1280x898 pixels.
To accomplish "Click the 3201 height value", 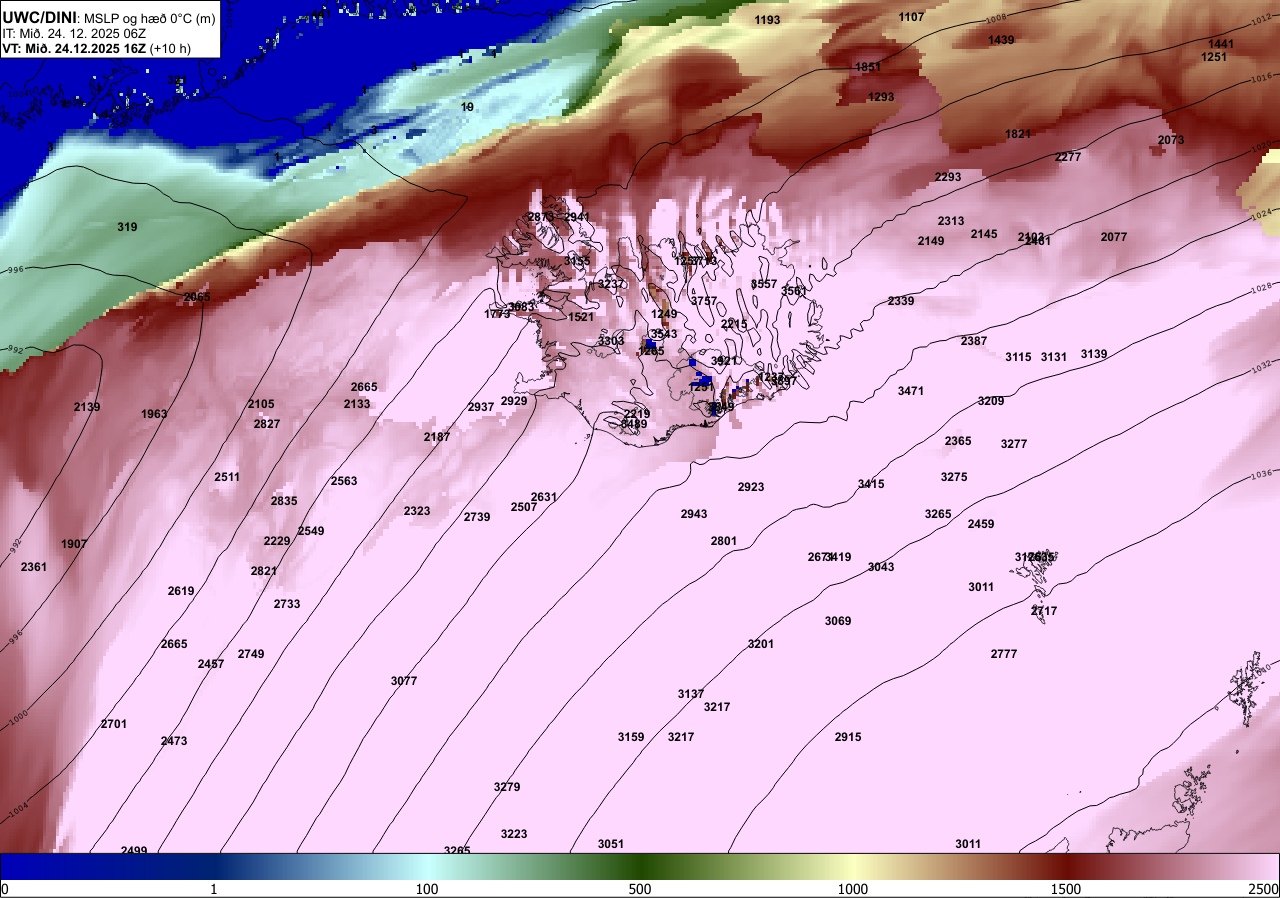I will (x=761, y=644).
